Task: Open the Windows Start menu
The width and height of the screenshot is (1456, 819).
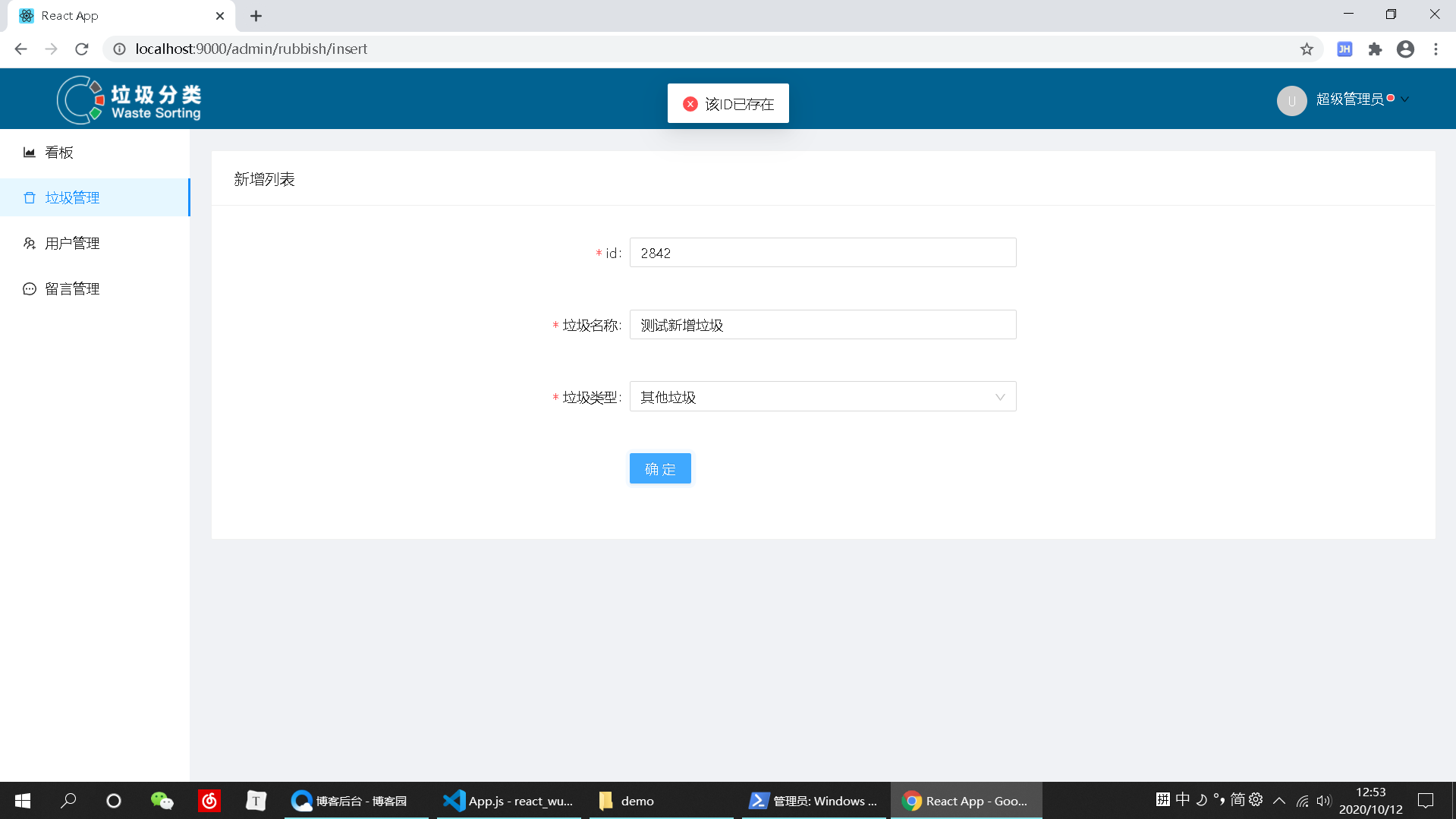Action: (23, 801)
